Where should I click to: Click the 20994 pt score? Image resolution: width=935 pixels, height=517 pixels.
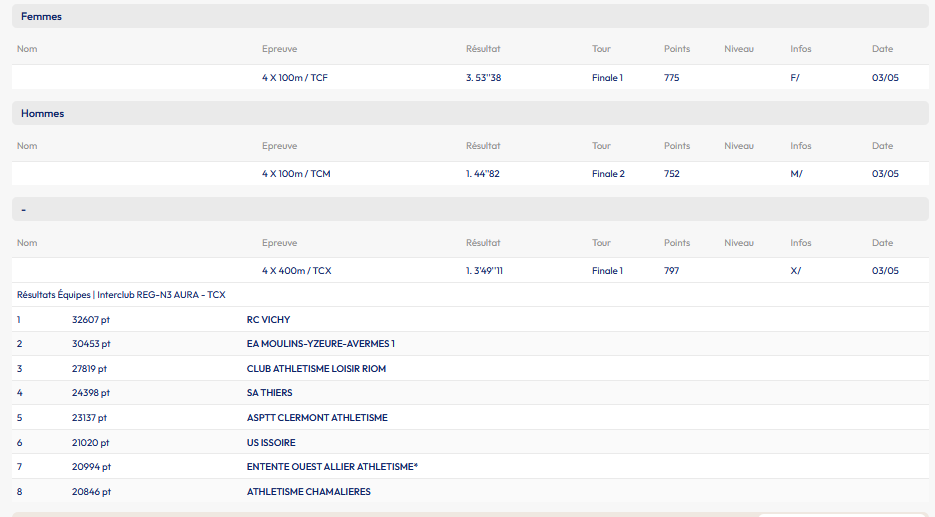point(91,466)
